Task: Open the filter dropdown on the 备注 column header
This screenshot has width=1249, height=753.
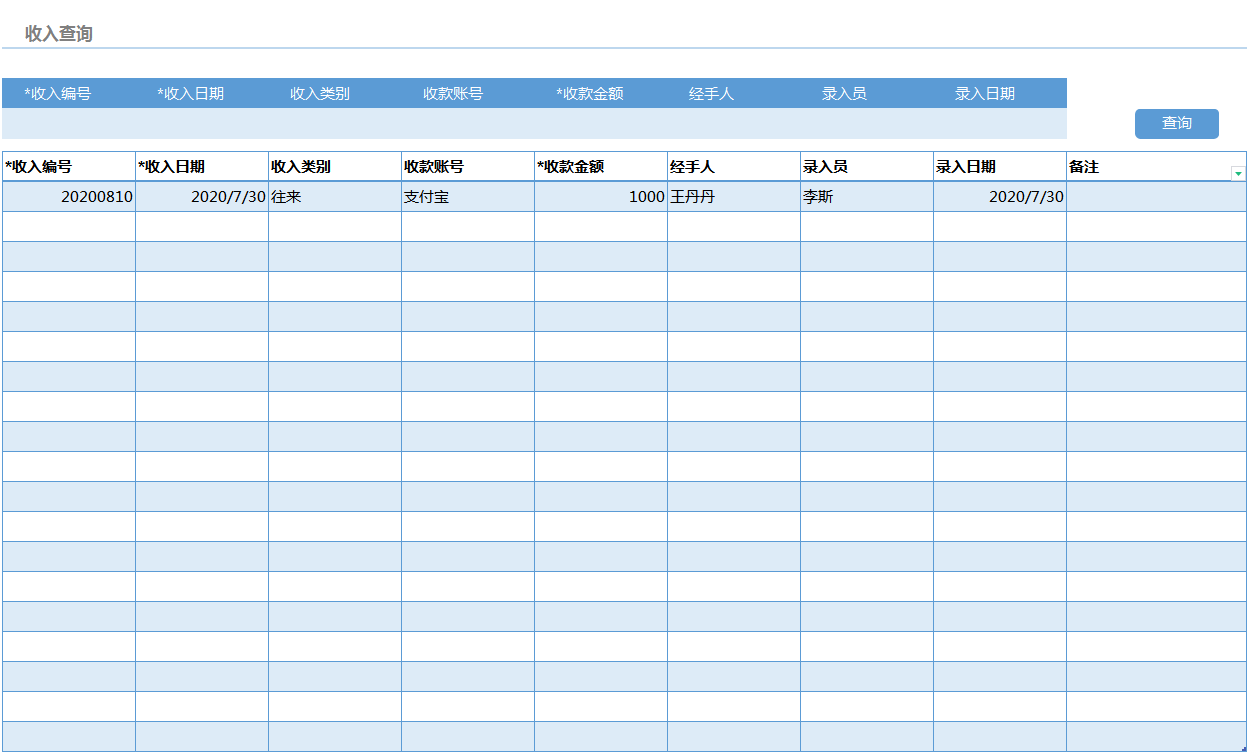Action: coord(1237,170)
